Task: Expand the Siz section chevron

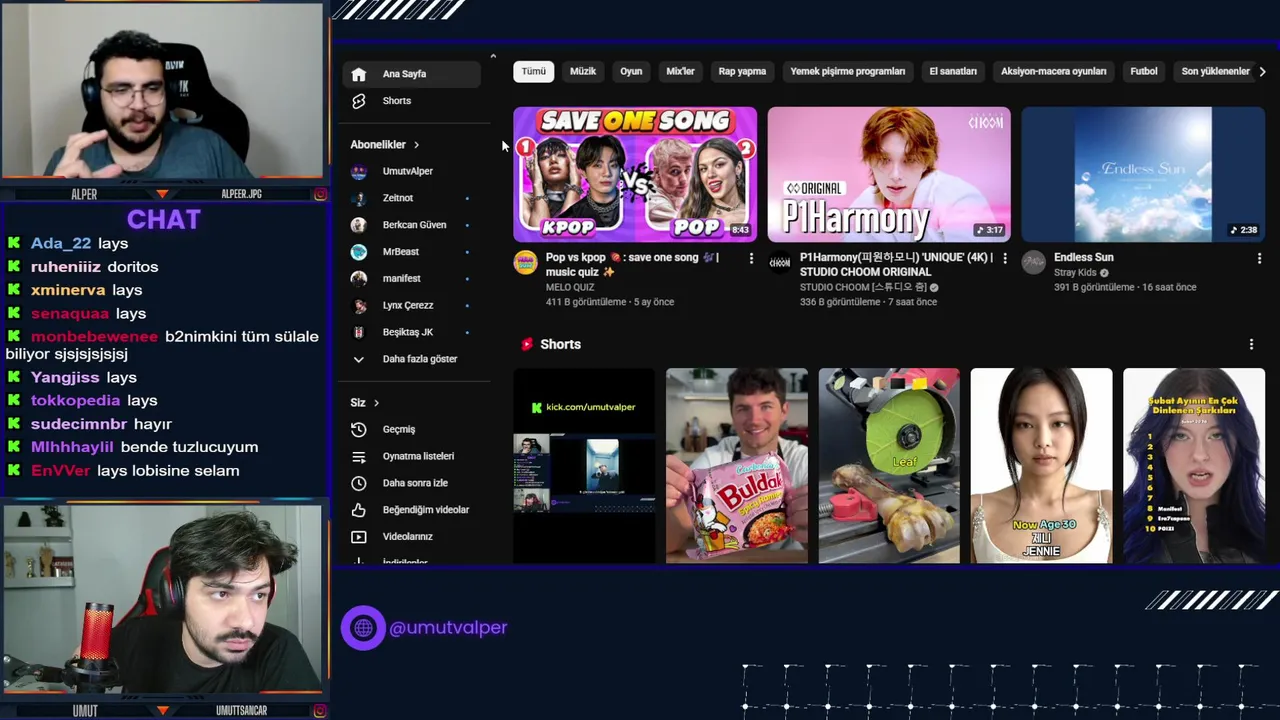Action: (376, 403)
